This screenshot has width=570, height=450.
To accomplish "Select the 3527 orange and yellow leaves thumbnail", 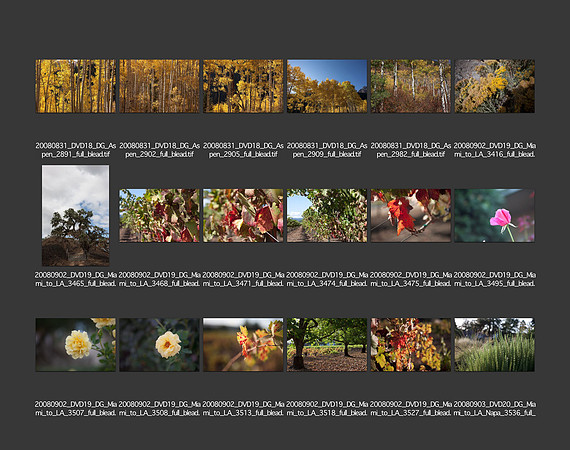I will click(x=411, y=345).
